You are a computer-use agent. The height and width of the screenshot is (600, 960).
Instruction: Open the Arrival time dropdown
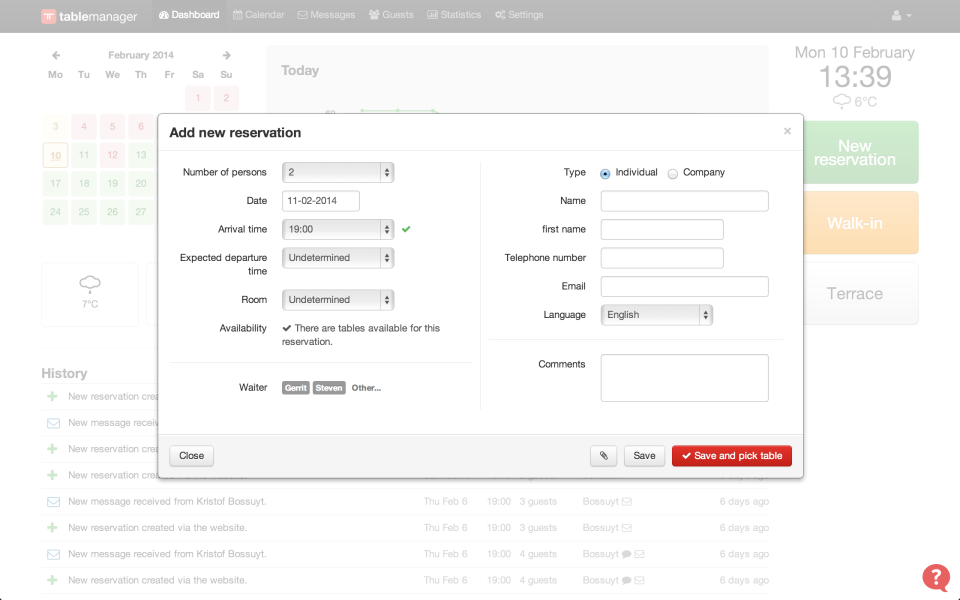(x=337, y=229)
